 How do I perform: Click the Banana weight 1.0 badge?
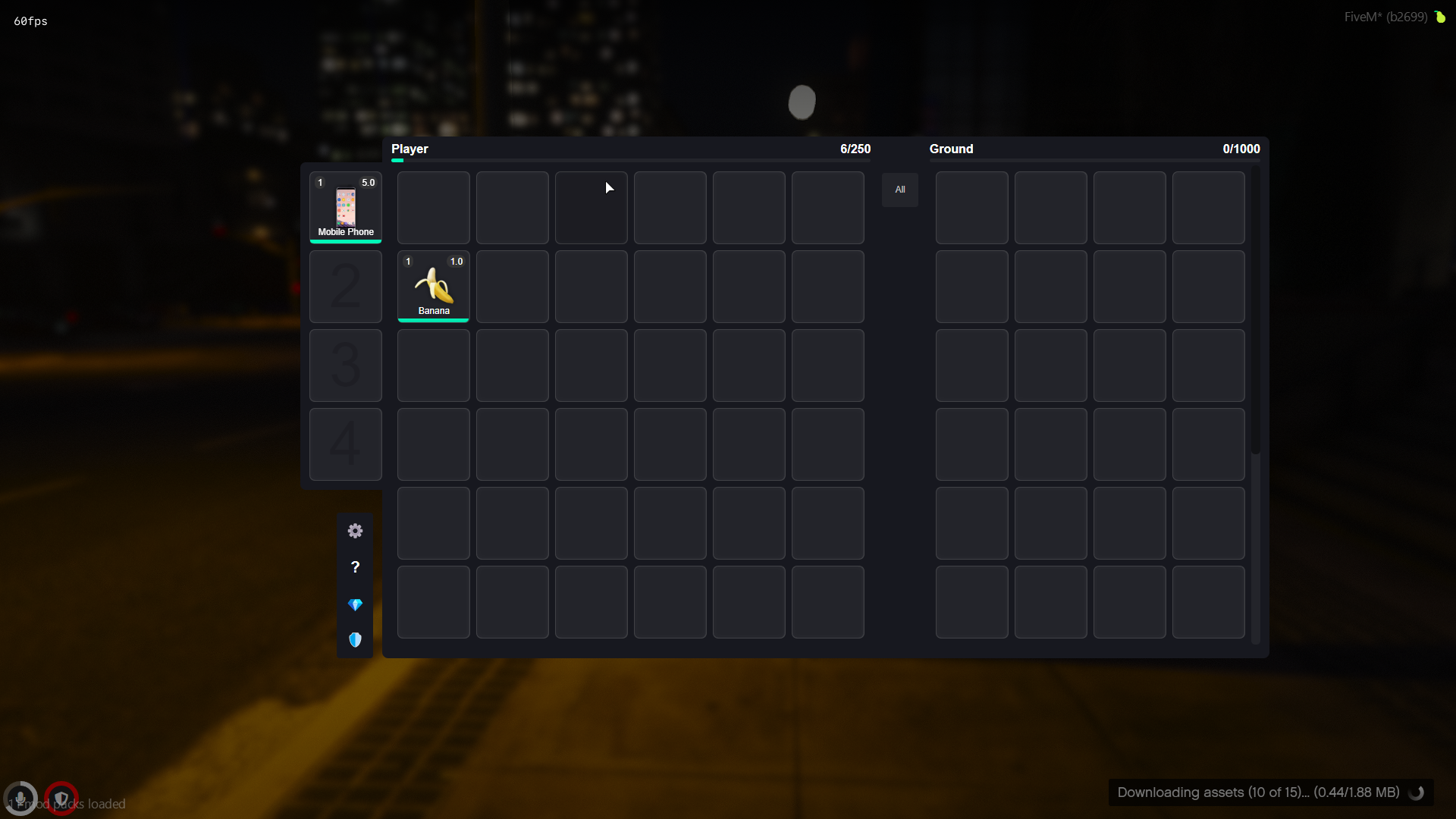coord(457,262)
